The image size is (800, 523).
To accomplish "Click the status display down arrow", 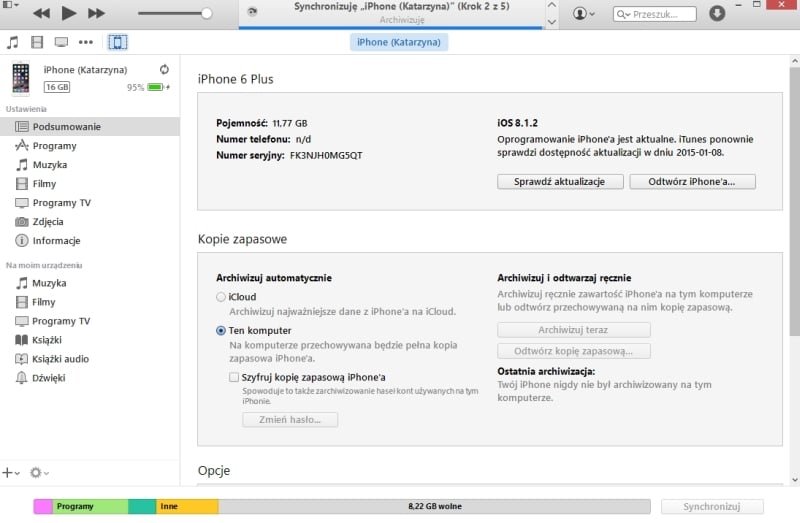I will pos(552,22).
